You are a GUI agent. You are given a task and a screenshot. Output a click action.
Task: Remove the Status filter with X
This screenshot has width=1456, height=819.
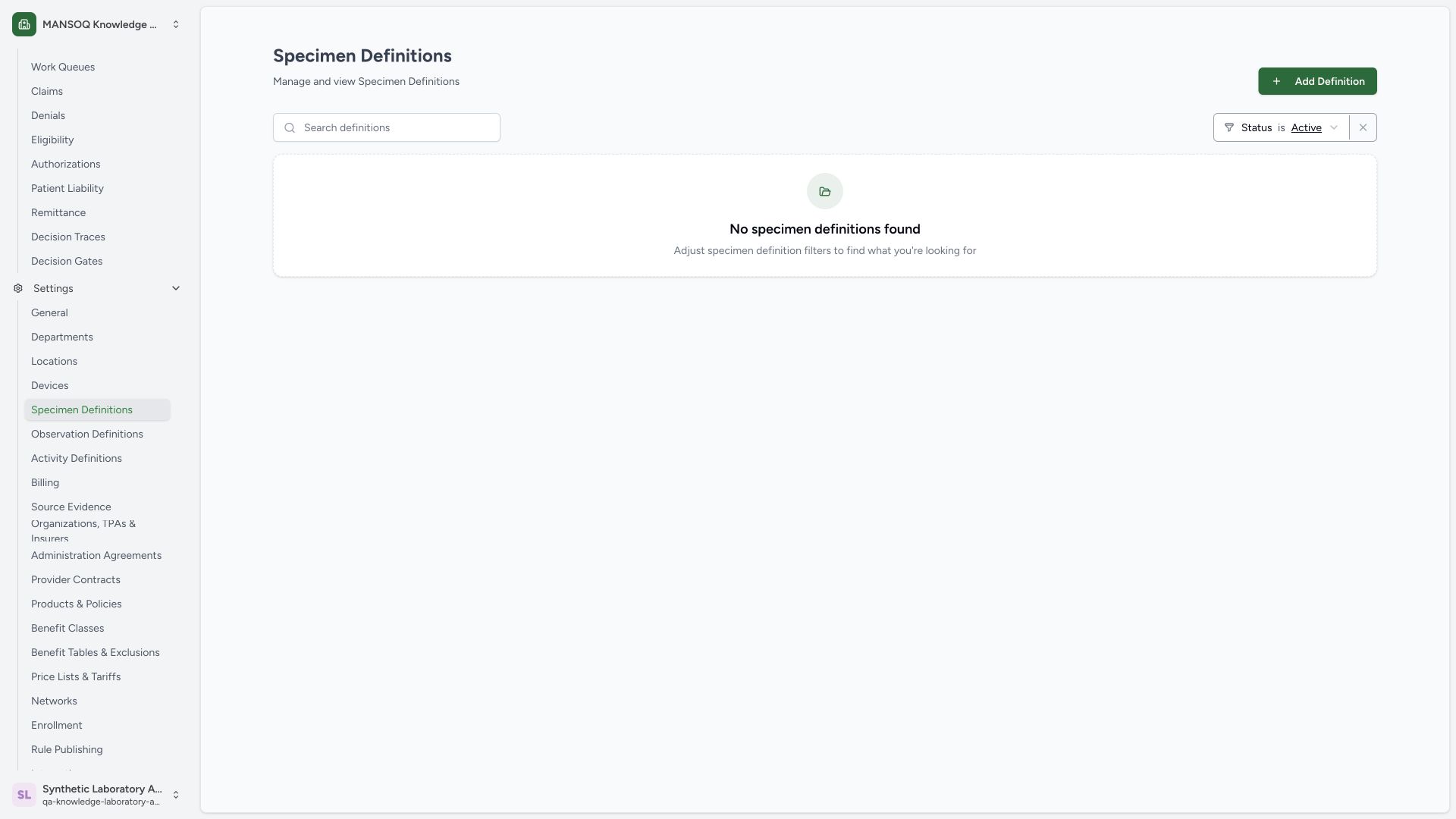coord(1363,127)
